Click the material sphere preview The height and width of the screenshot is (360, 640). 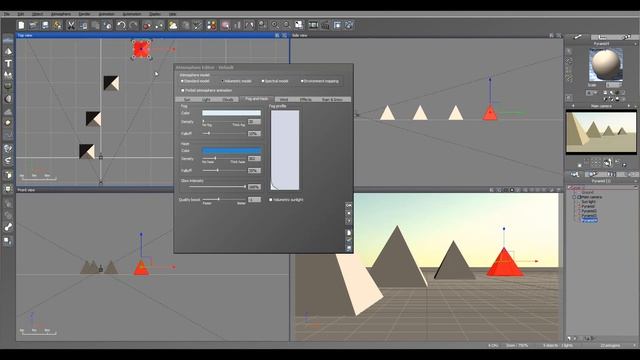[606, 64]
